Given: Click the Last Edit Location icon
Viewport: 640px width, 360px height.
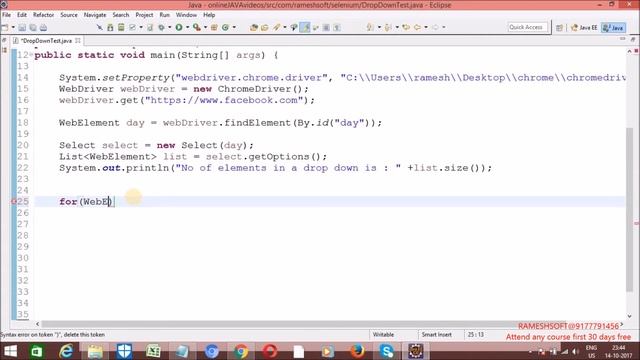Looking at the screenshot, I should click(x=406, y=27).
